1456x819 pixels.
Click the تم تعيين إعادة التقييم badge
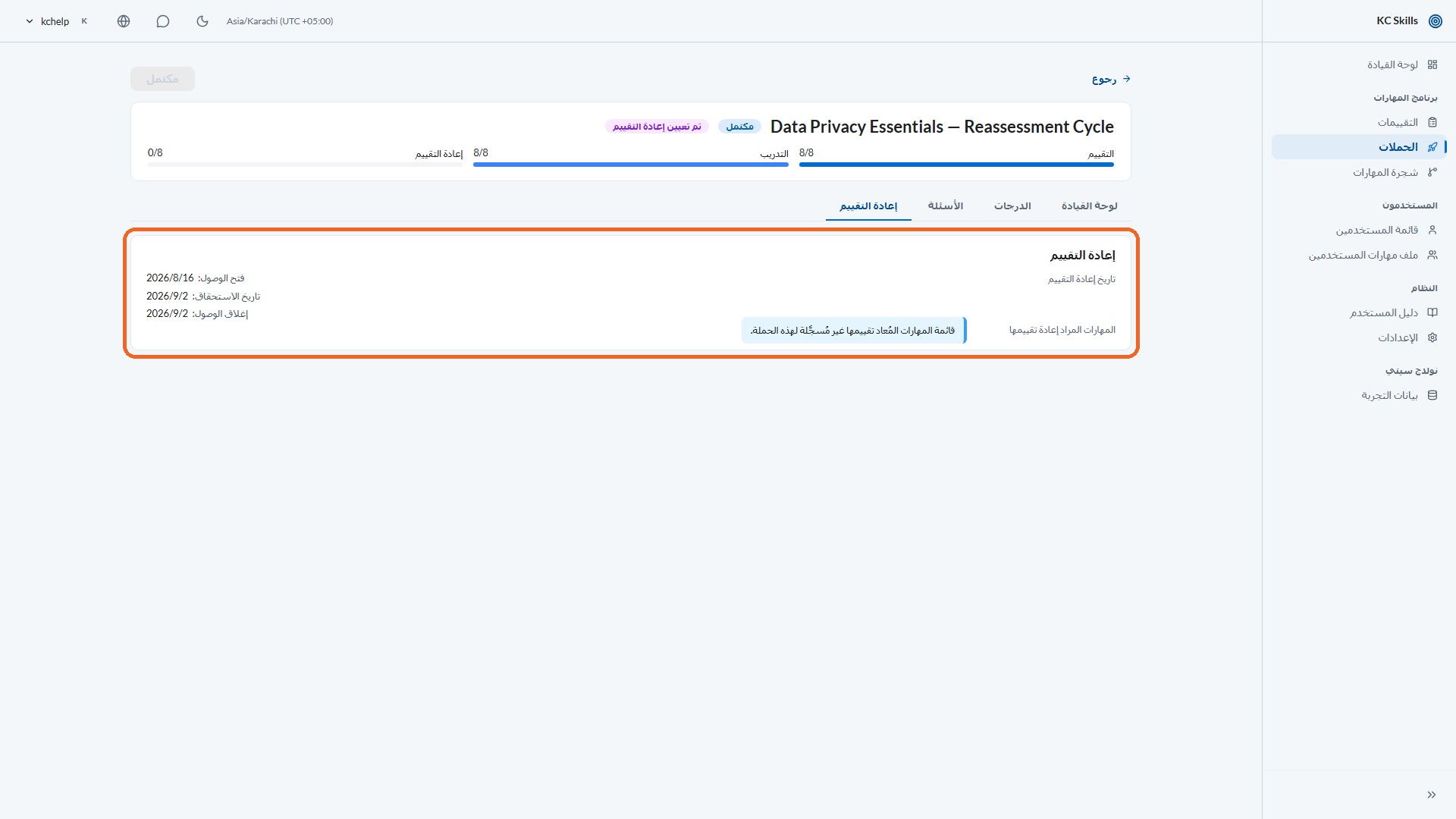click(657, 127)
